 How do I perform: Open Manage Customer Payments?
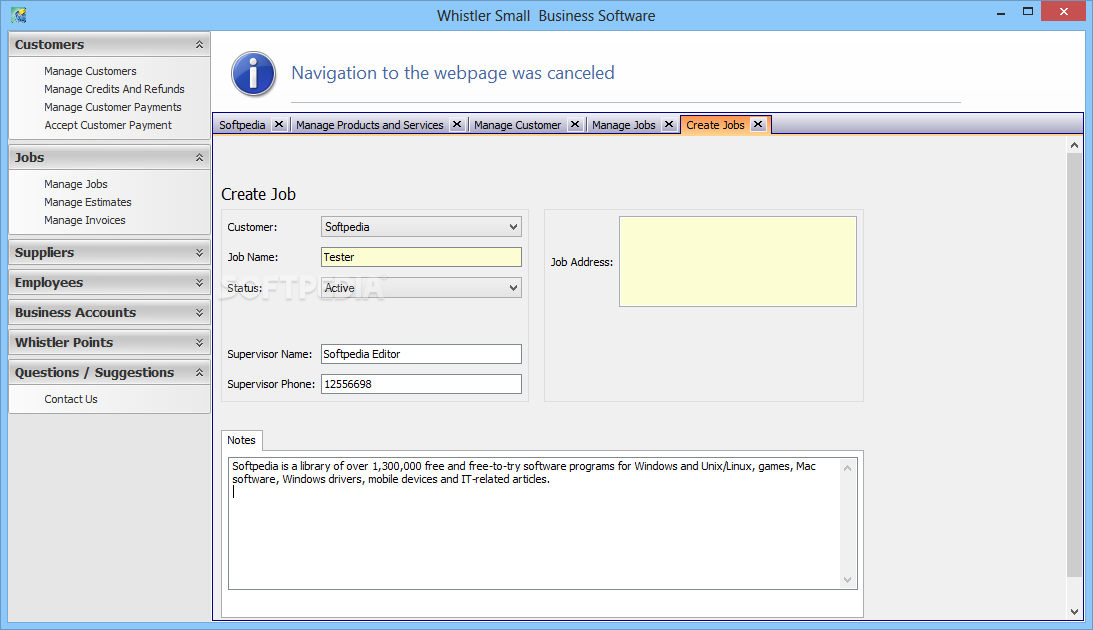click(112, 107)
